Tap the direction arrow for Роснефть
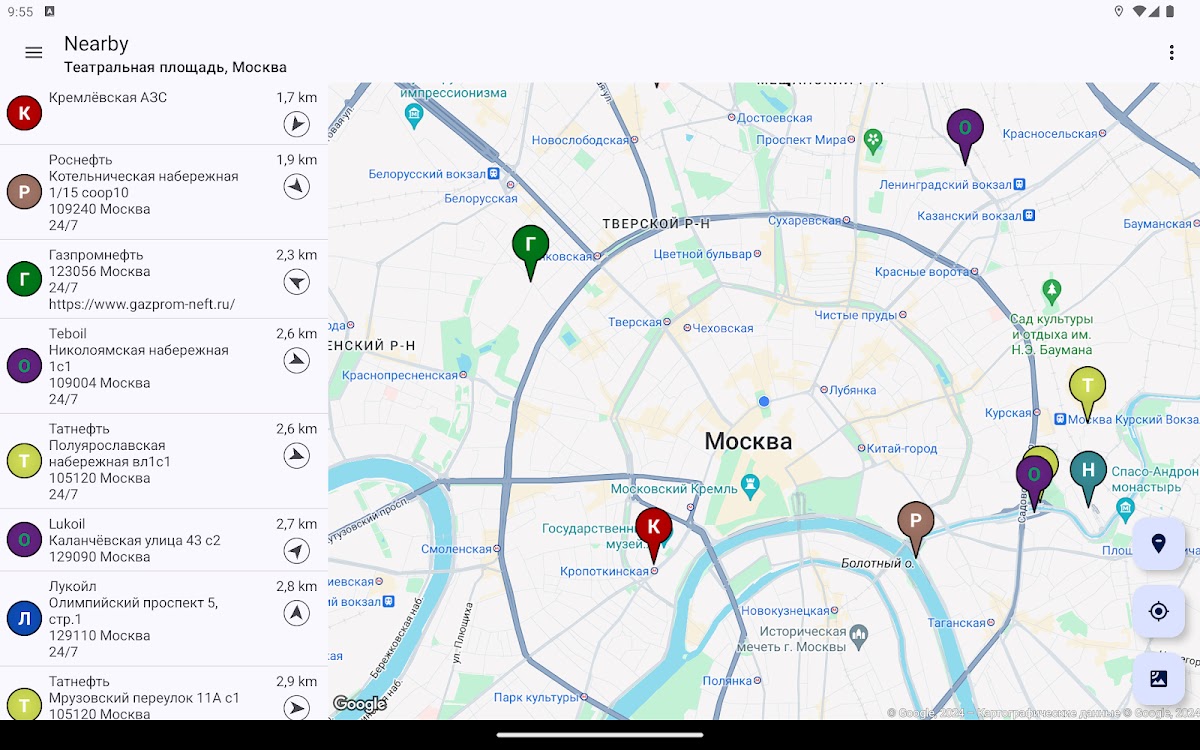Screen dimensions: 1200x750 296,187
